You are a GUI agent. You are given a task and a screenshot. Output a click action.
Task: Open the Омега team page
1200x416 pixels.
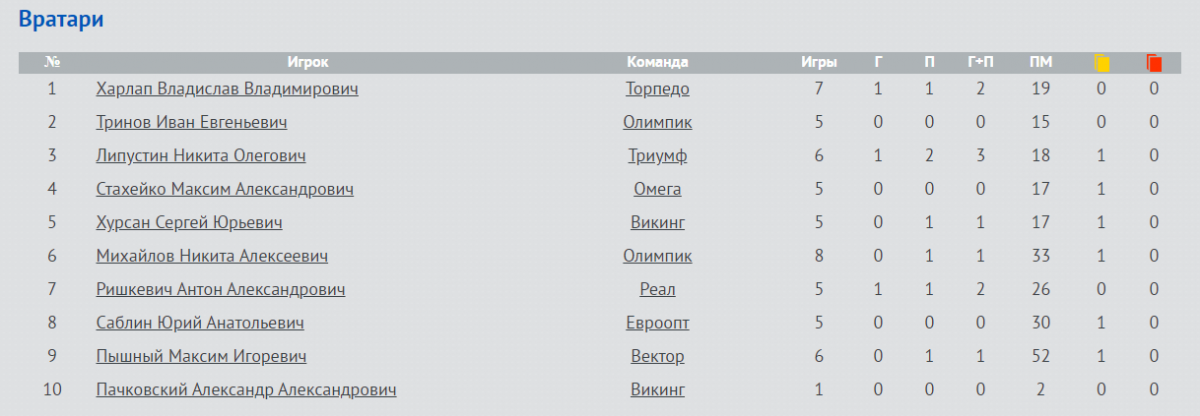(657, 189)
